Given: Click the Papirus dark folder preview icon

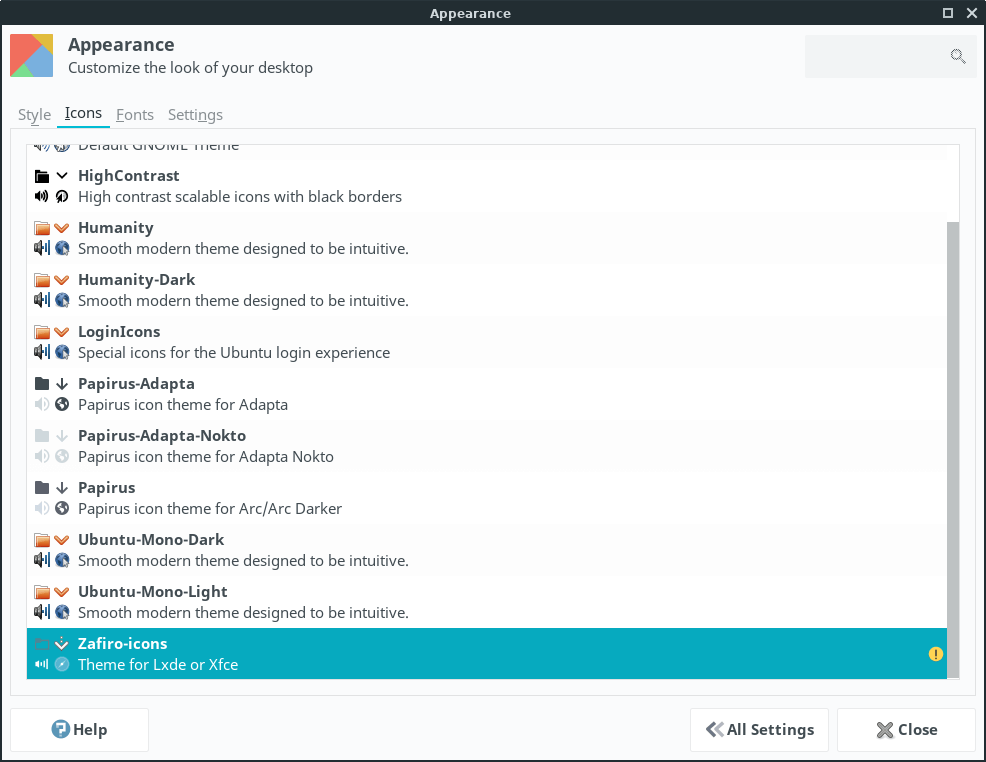Looking at the screenshot, I should tap(42, 487).
